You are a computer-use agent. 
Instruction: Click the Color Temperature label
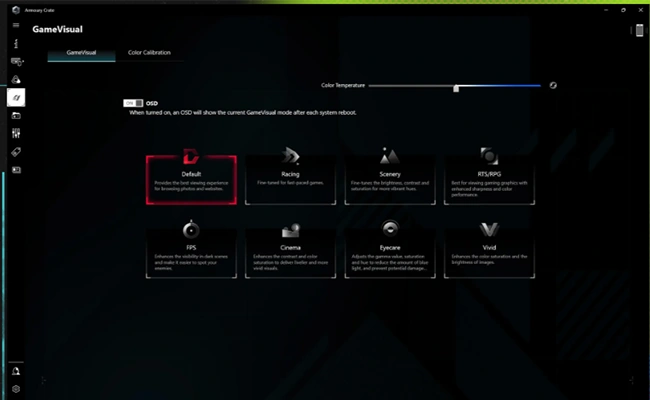click(x=343, y=85)
